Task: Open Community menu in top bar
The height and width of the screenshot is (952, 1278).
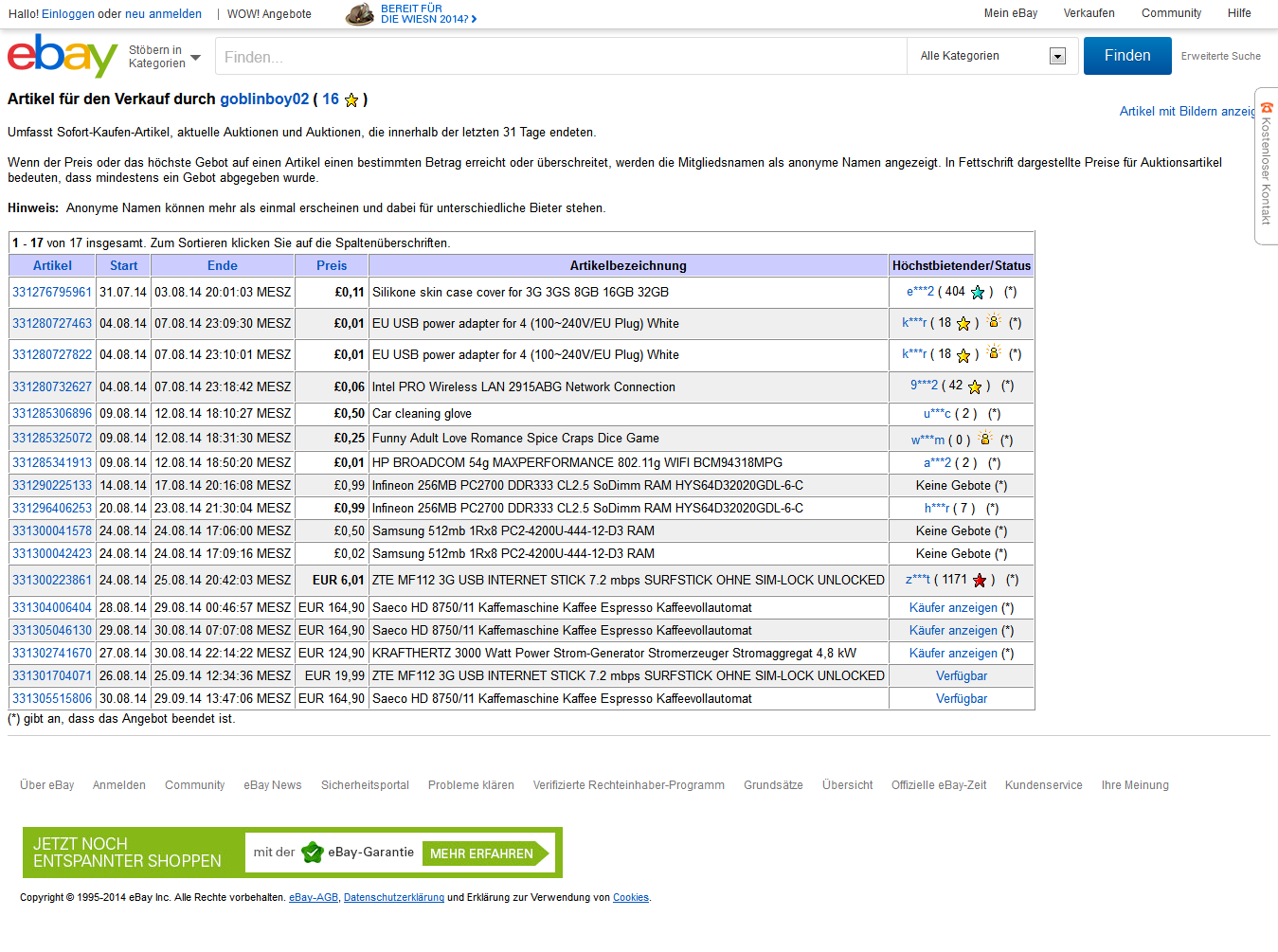Action: click(1171, 13)
